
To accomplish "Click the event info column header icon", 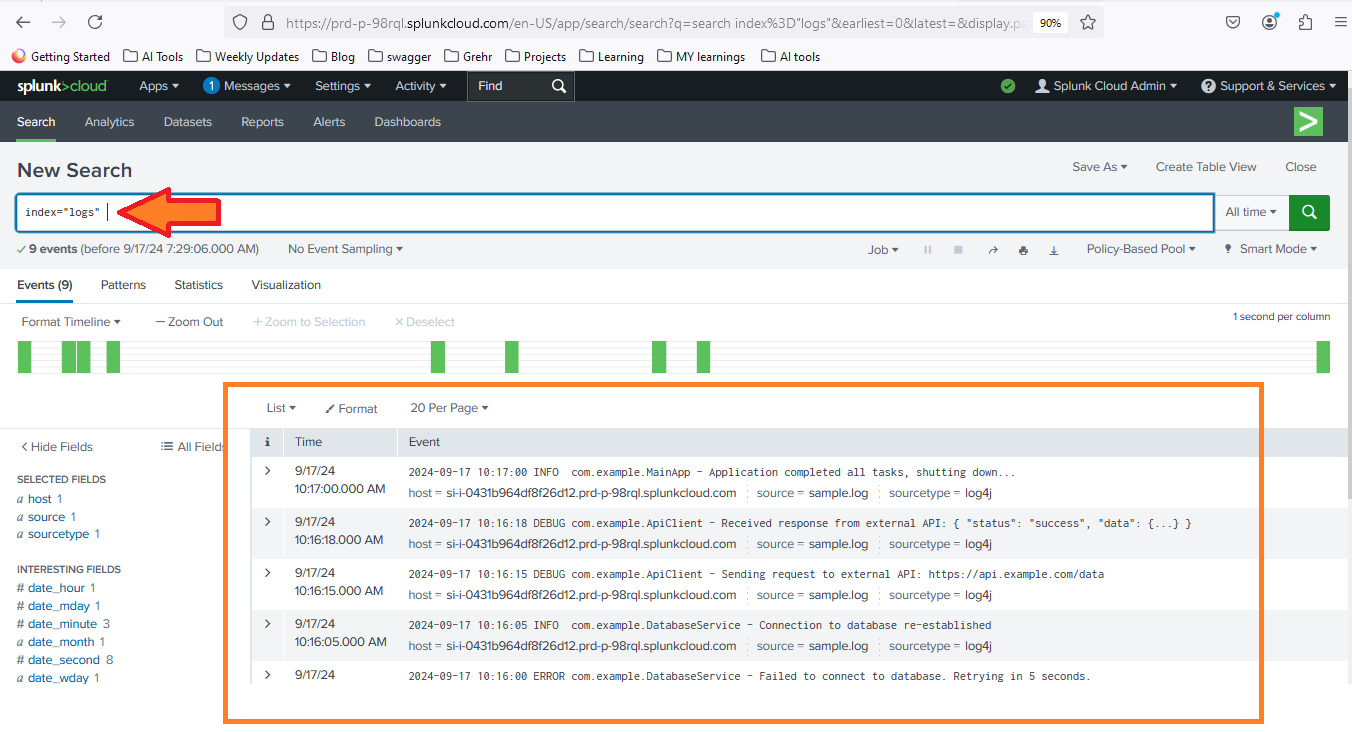I will 267,442.
